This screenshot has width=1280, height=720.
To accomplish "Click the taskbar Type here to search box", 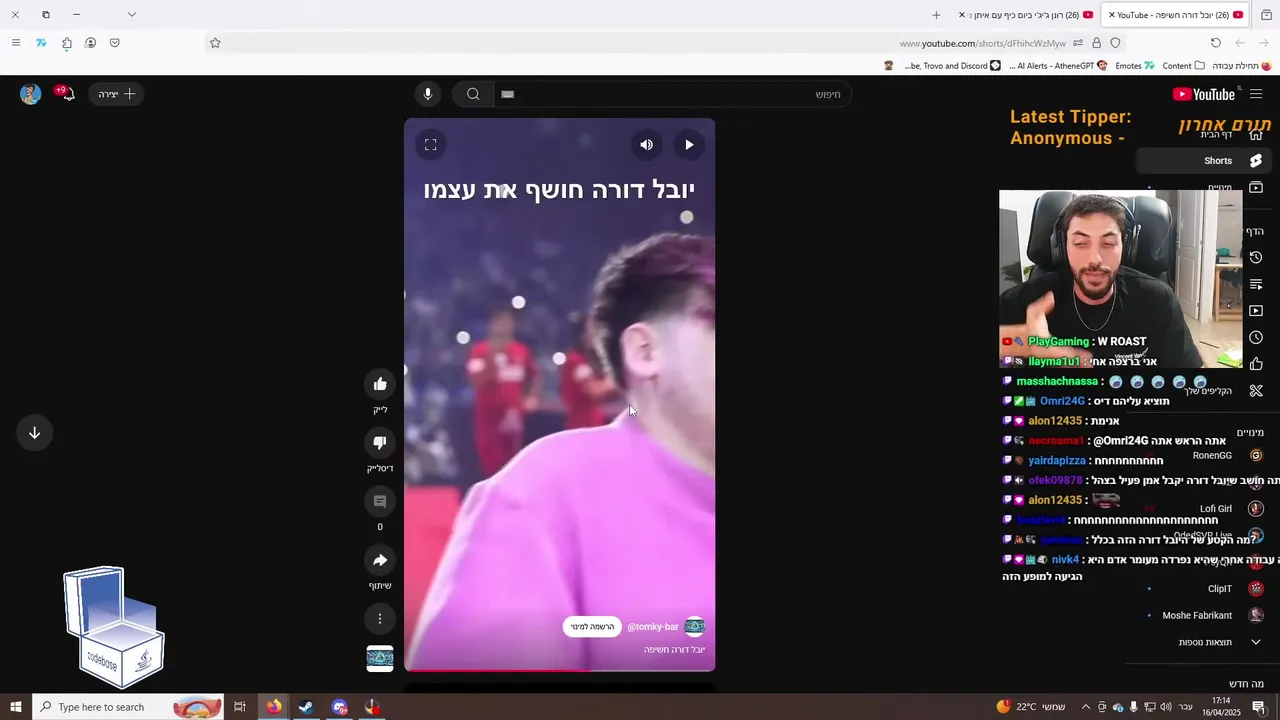I will click(128, 707).
